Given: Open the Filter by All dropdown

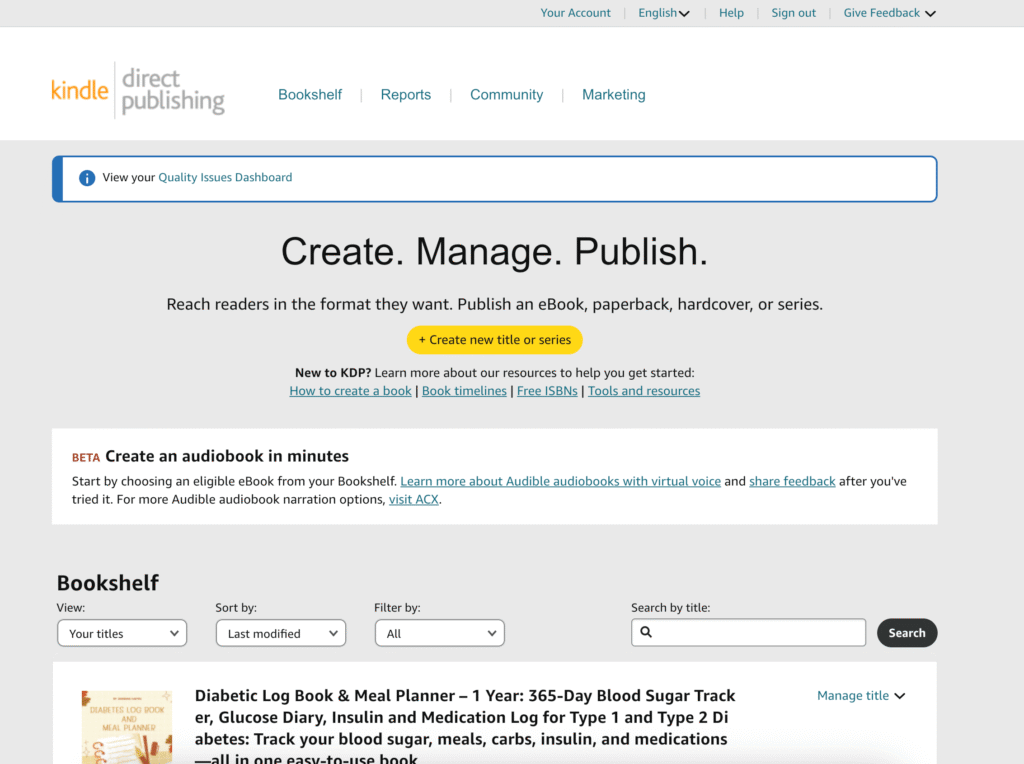Looking at the screenshot, I should (440, 633).
